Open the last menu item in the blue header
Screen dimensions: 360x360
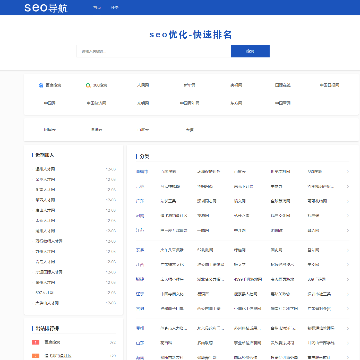pyautogui.click(x=115, y=8)
